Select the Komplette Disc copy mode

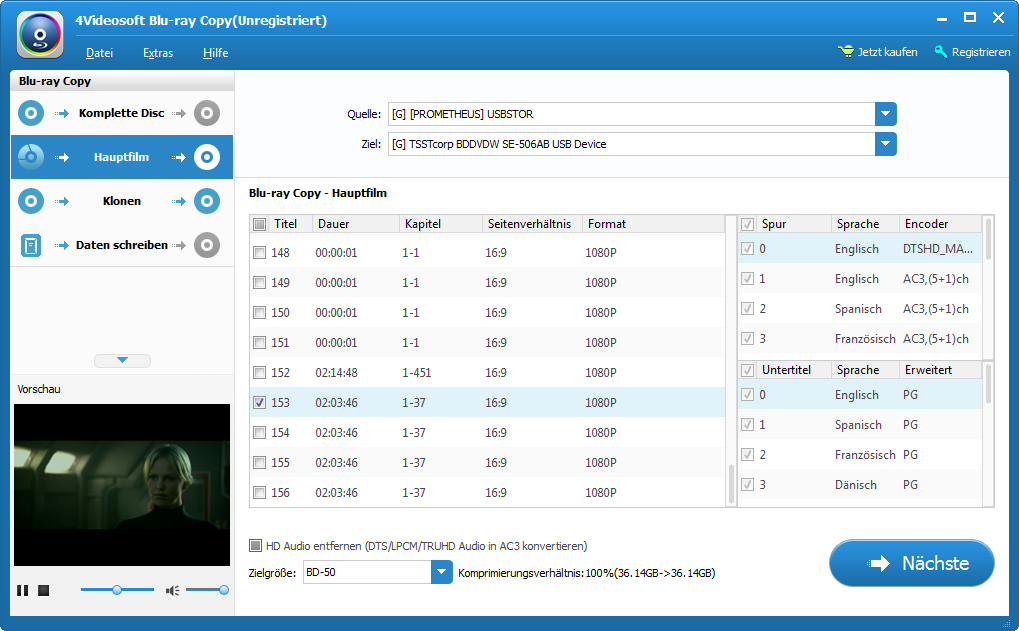(x=121, y=113)
